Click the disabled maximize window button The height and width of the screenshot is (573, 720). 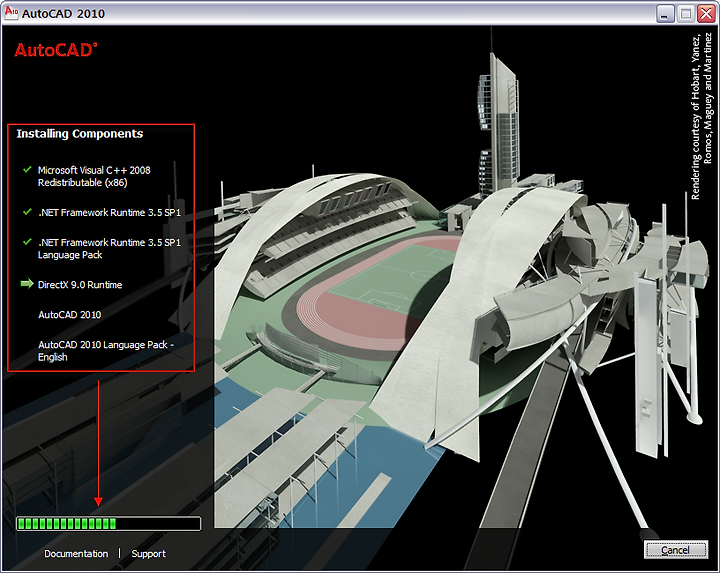[685, 14]
